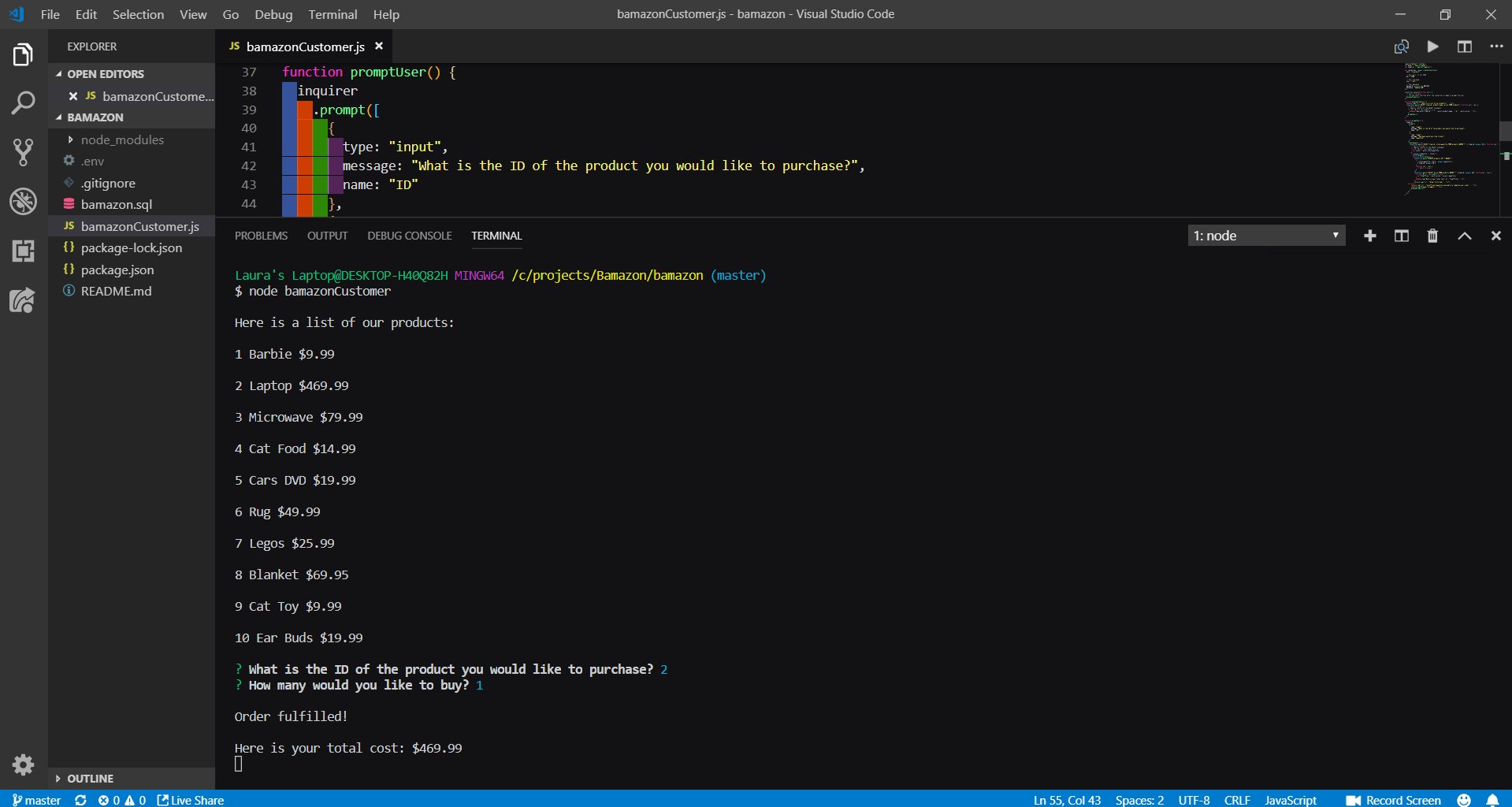Open bamazonCustomer.js in file tree
This screenshot has height=807, width=1512.
click(x=131, y=226)
